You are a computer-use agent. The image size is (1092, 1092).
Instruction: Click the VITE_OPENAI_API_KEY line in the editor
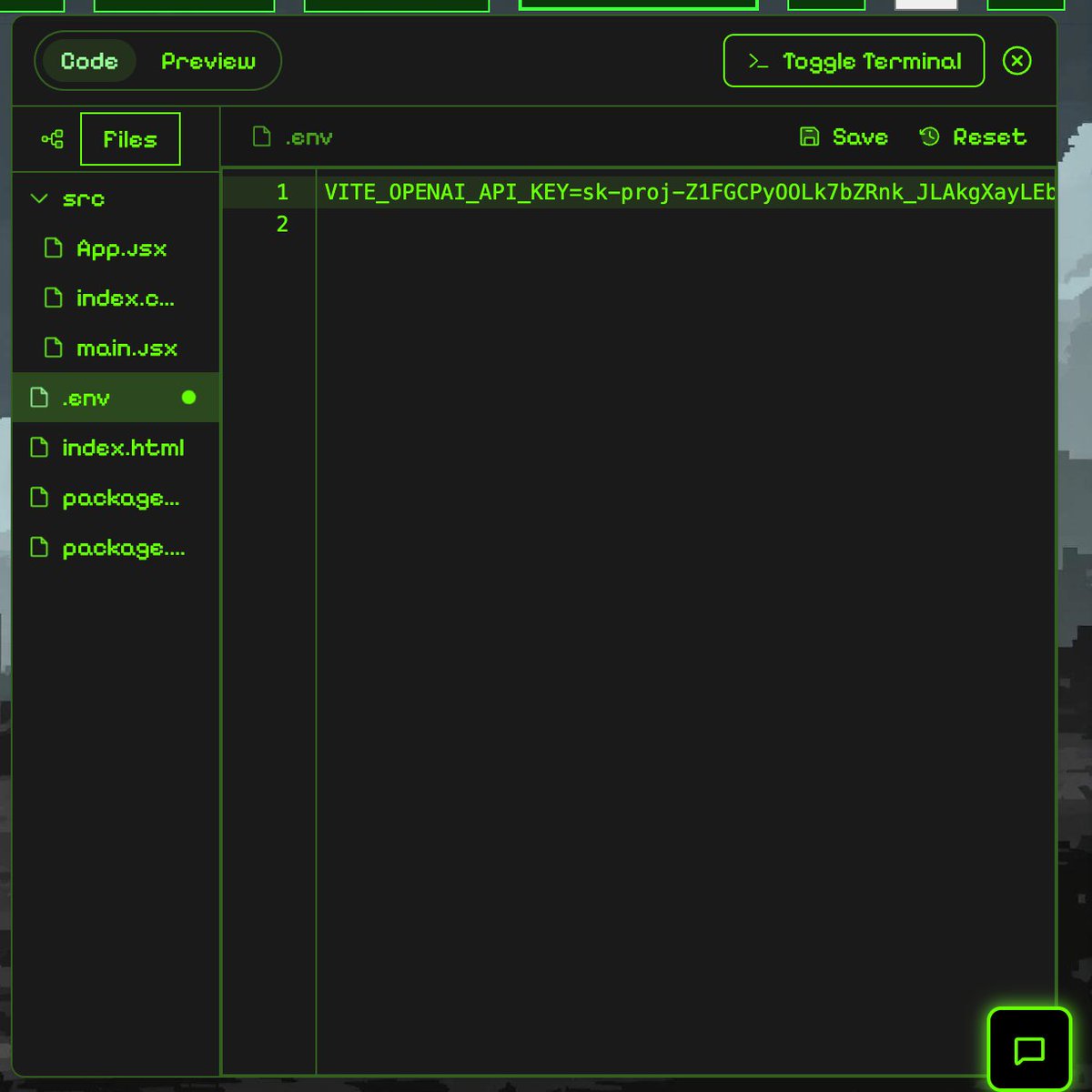pos(690,192)
